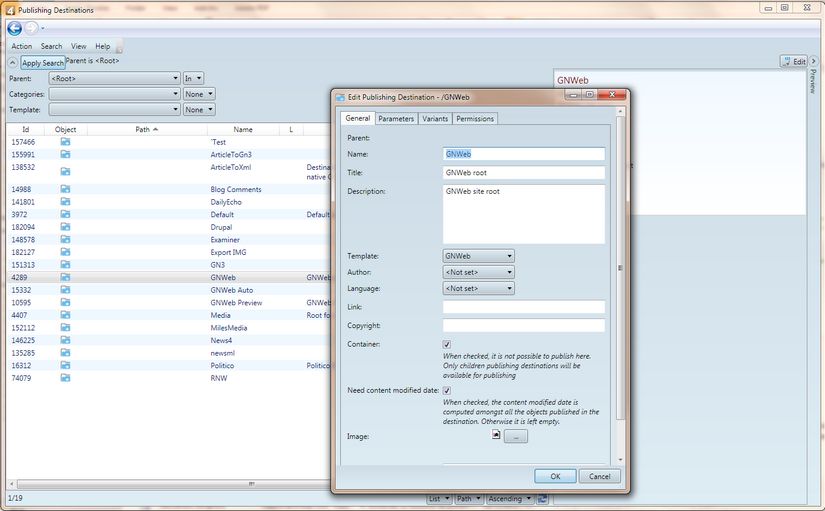Click the greyed Forward navigation arrow

click(x=32, y=28)
